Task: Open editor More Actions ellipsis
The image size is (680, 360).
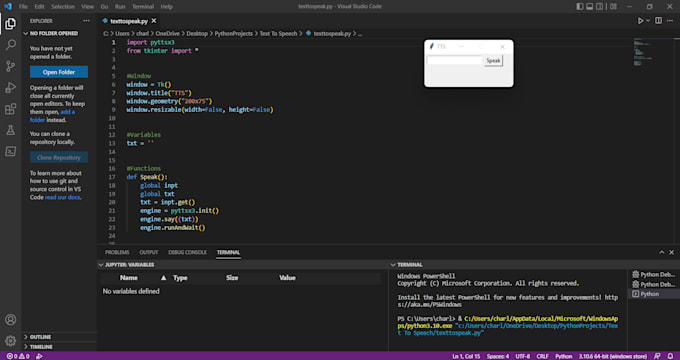Action: tap(671, 21)
